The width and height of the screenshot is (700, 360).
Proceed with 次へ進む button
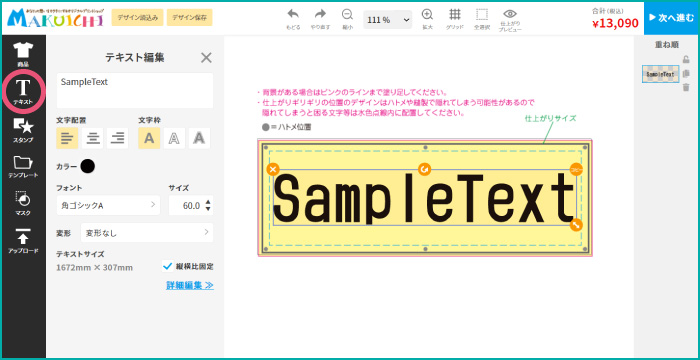click(671, 18)
